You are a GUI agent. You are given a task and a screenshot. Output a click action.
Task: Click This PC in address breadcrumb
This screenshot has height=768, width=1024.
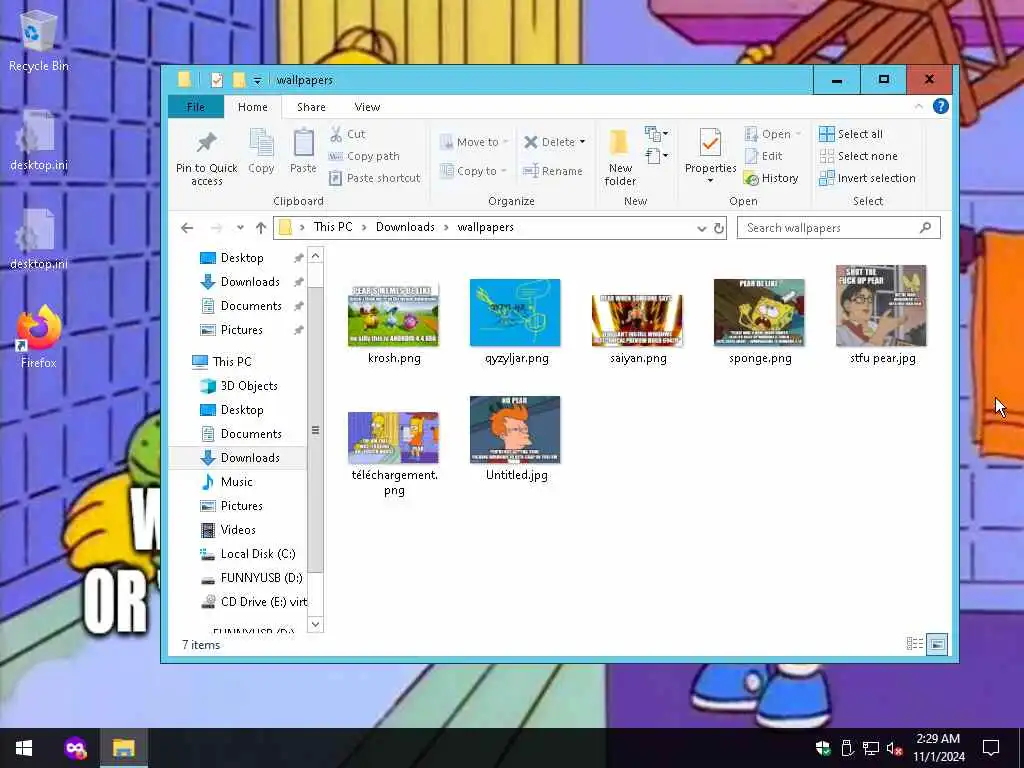pyautogui.click(x=333, y=227)
